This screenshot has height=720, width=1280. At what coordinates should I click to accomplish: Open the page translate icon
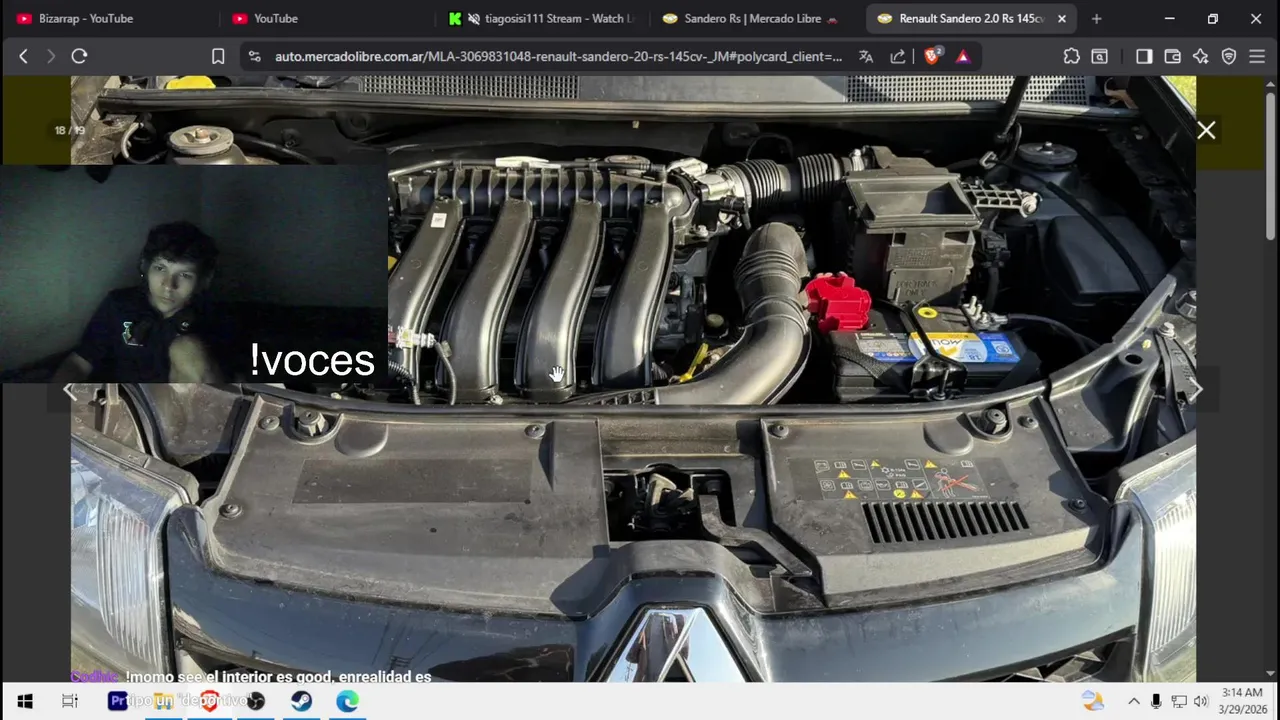(x=866, y=57)
